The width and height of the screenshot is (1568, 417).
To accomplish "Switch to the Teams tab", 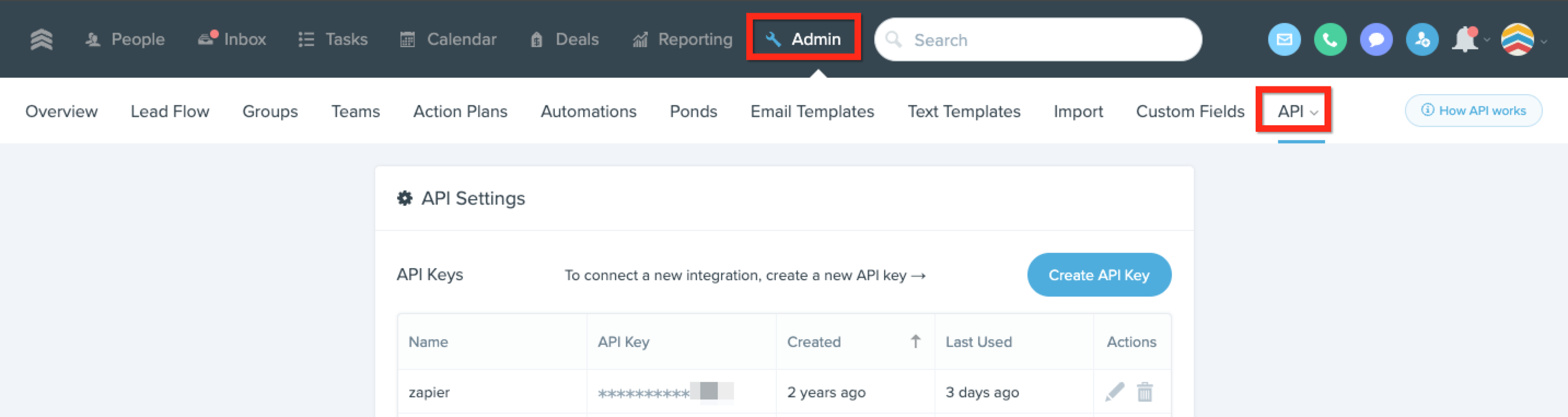I will (x=356, y=112).
